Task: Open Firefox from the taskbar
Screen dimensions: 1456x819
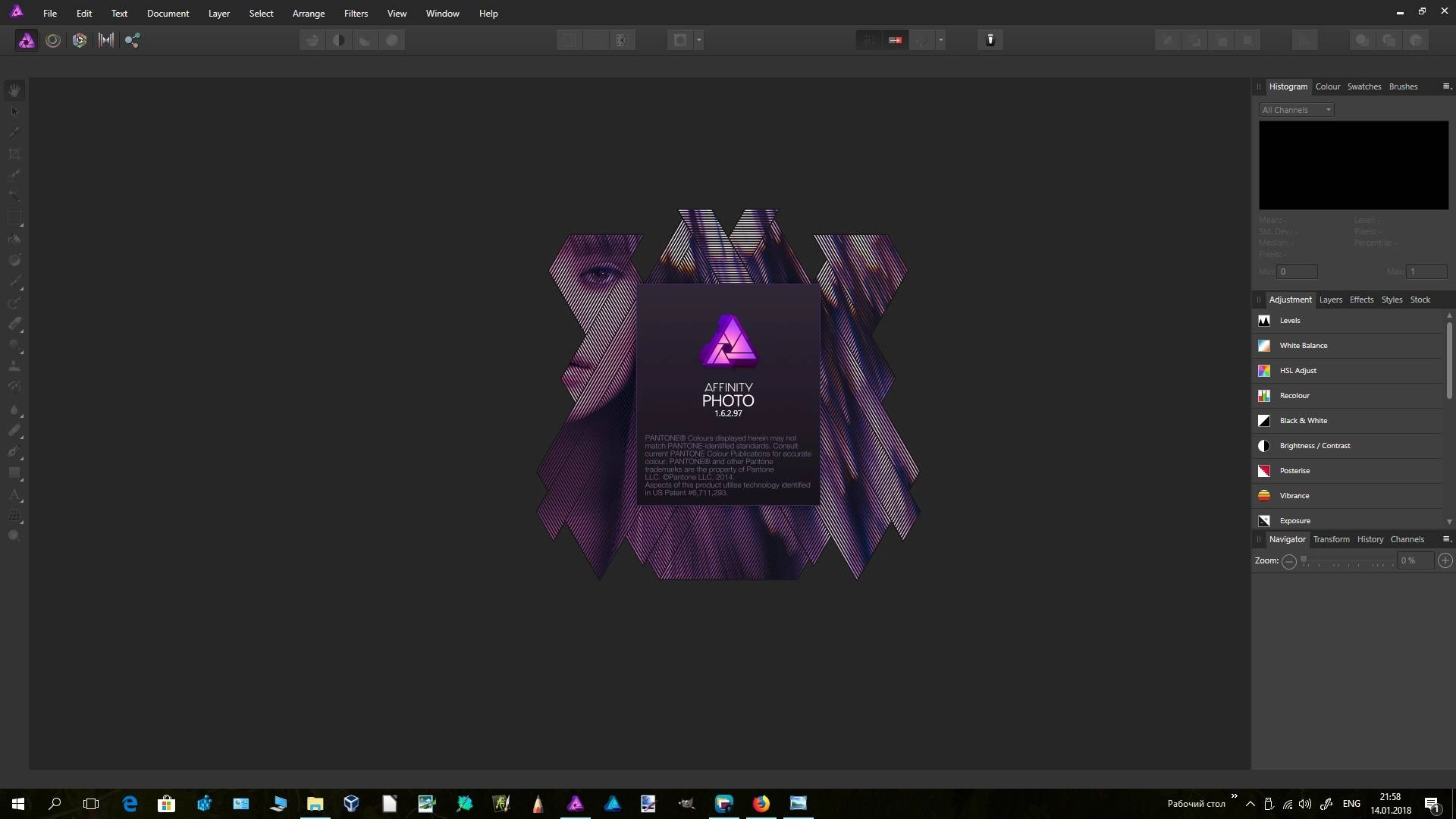Action: coord(761,804)
